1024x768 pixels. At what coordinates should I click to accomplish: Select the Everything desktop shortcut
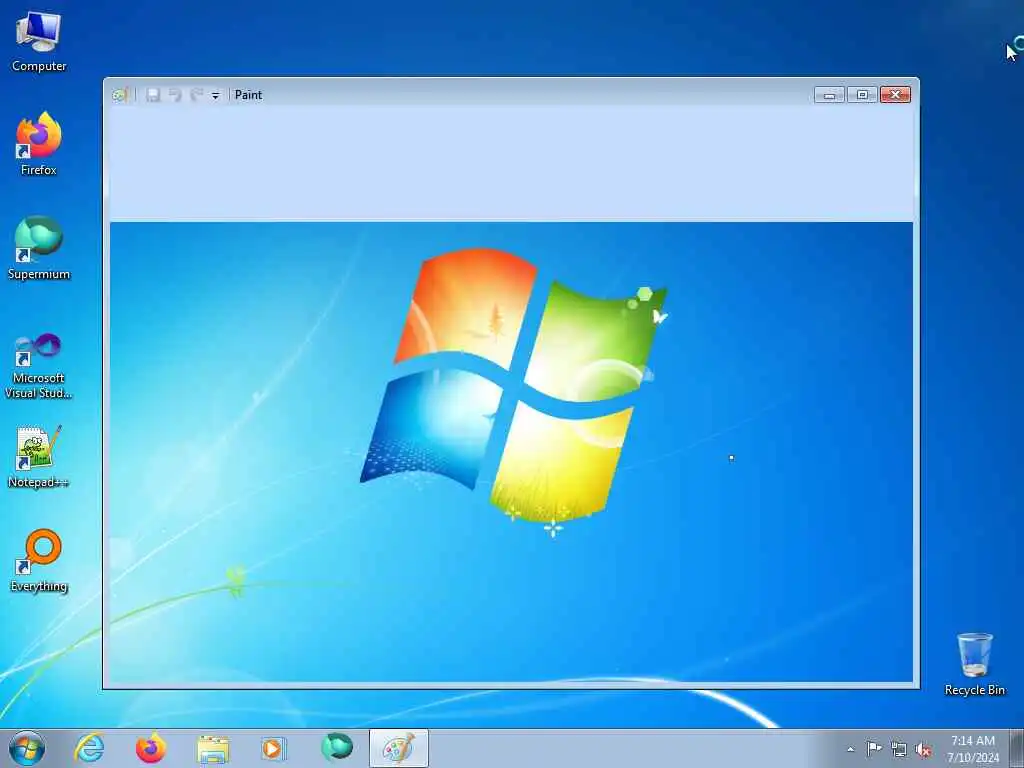pos(39,560)
